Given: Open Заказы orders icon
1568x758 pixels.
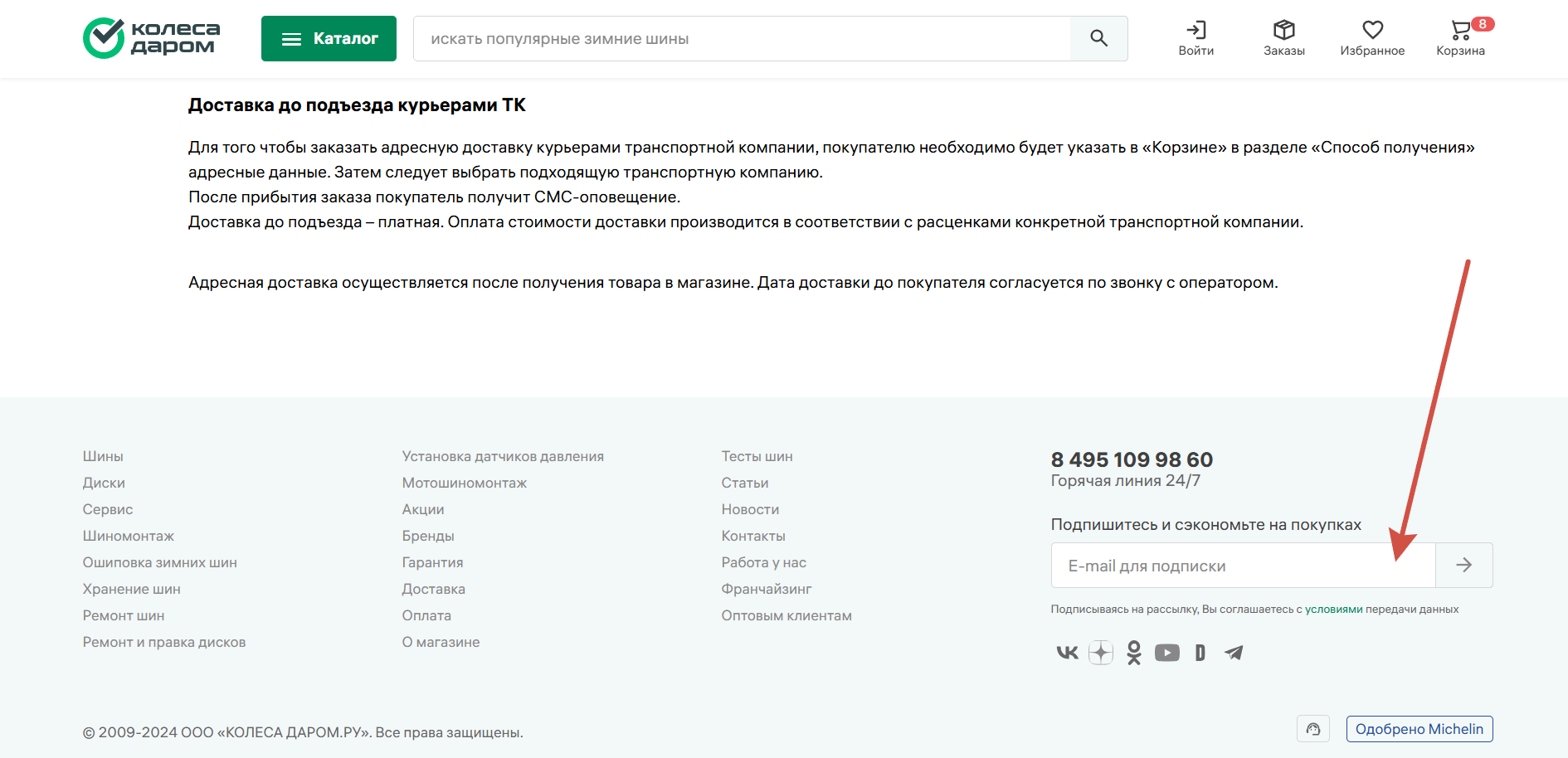Looking at the screenshot, I should (1284, 38).
